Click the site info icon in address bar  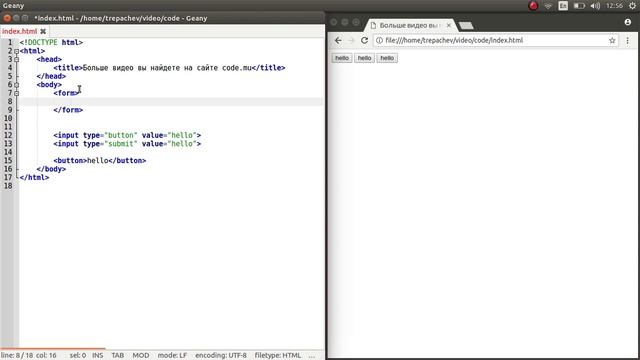pos(379,40)
